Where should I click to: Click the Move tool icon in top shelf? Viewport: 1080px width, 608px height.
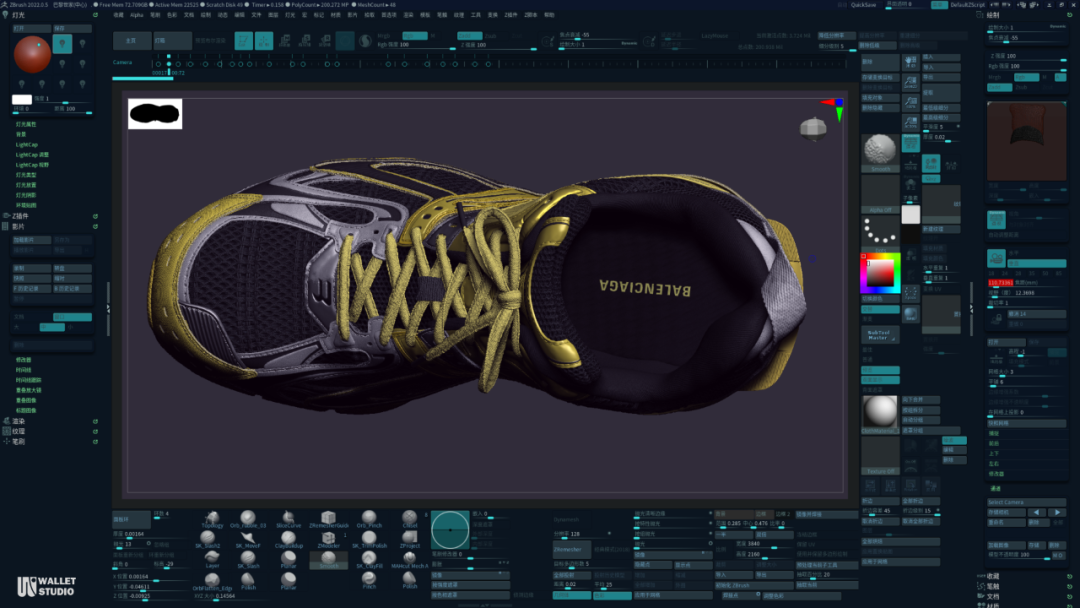click(x=284, y=41)
